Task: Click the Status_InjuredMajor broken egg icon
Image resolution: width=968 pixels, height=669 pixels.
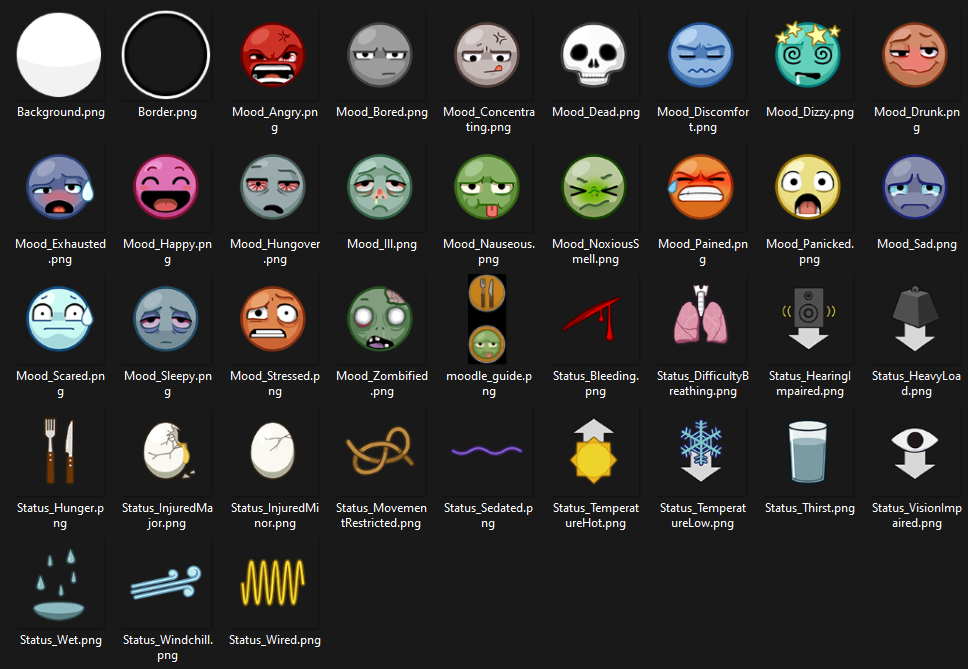Action: [169, 451]
